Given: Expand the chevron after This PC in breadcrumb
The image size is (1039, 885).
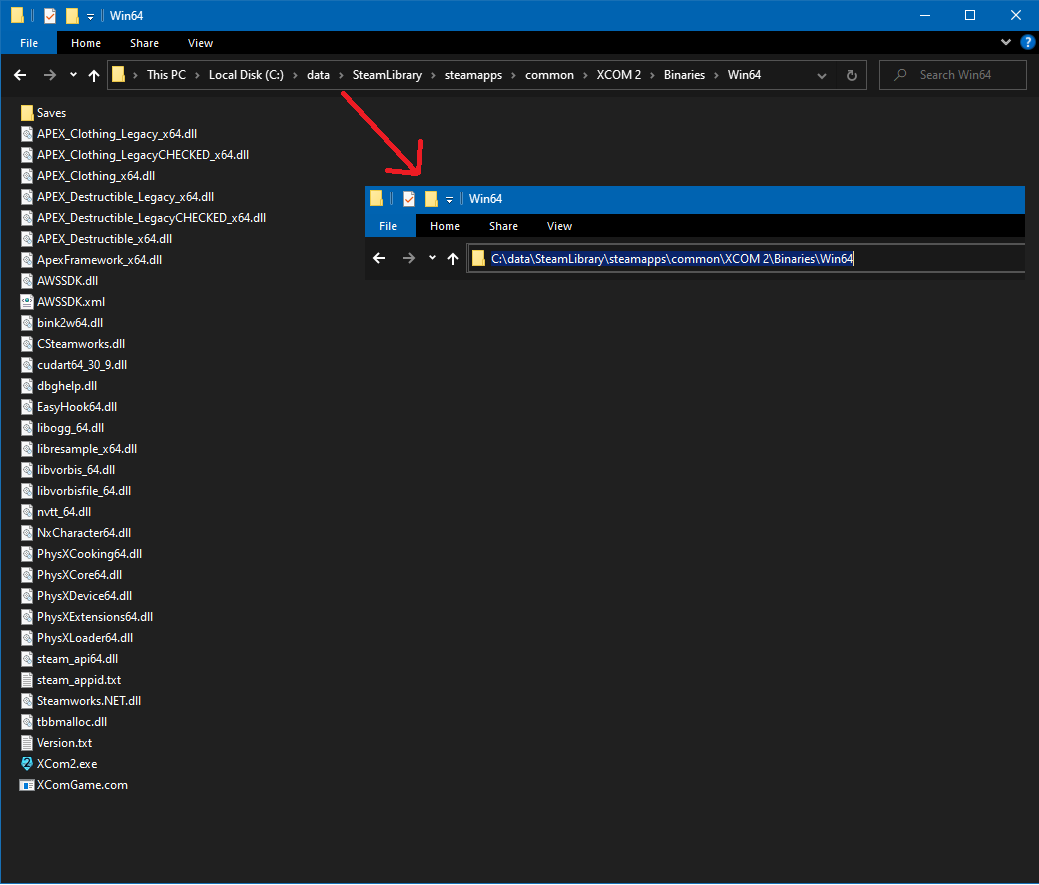Looking at the screenshot, I should [x=197, y=76].
